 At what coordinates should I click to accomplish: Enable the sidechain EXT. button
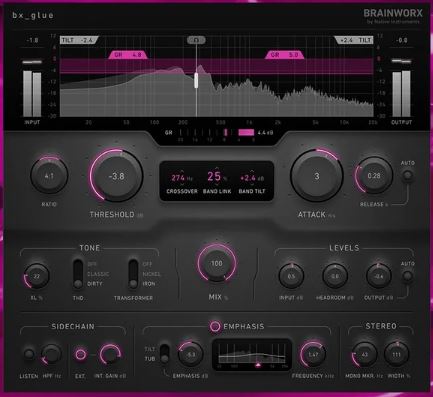[80, 354]
